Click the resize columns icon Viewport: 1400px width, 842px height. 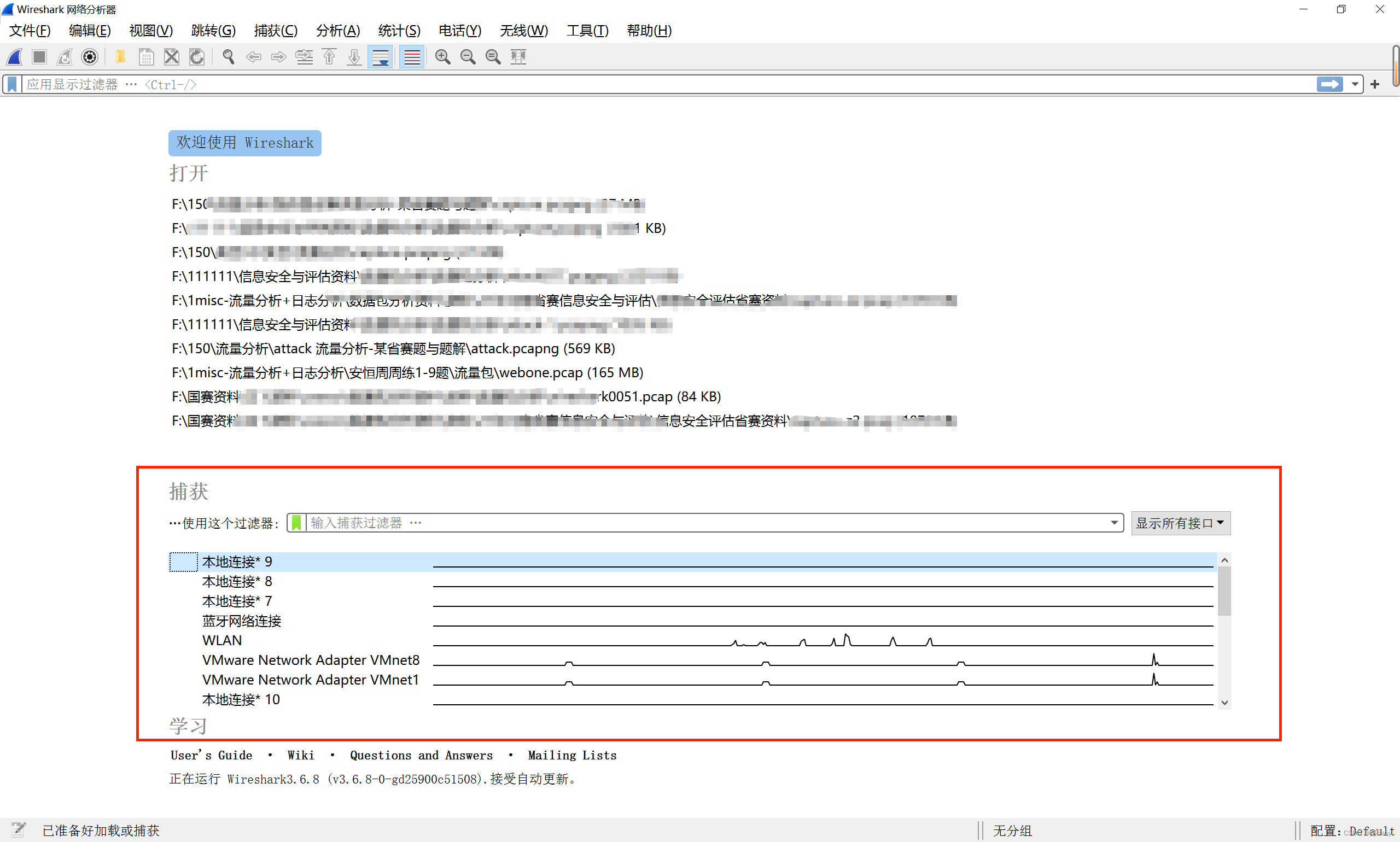(518, 57)
